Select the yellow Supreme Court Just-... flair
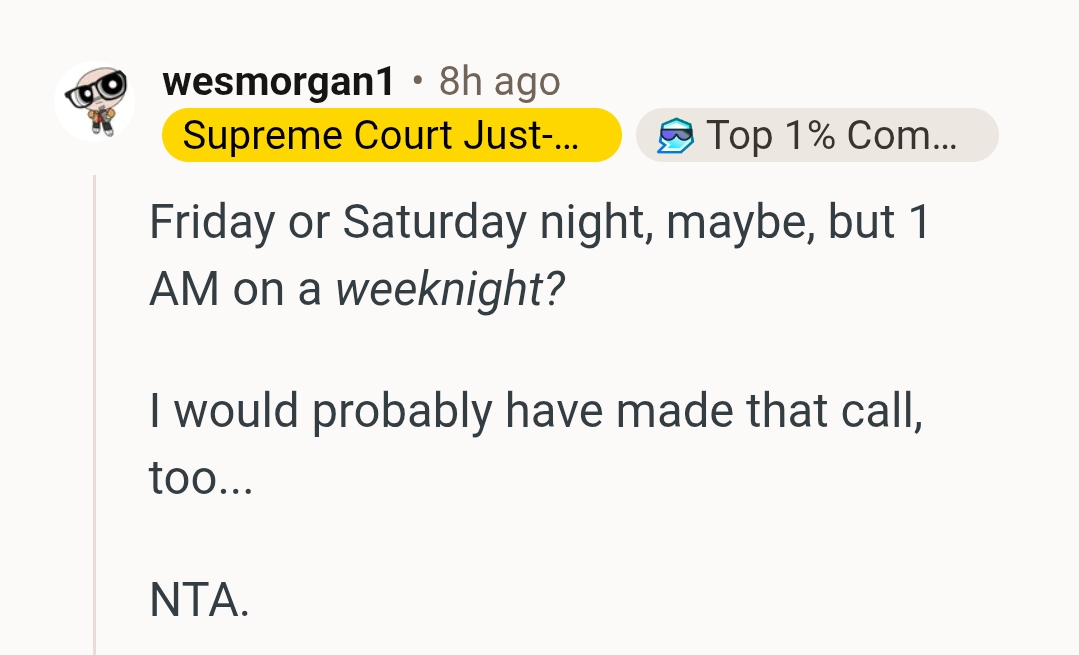Viewport: 1079px width, 655px height. tap(391, 135)
